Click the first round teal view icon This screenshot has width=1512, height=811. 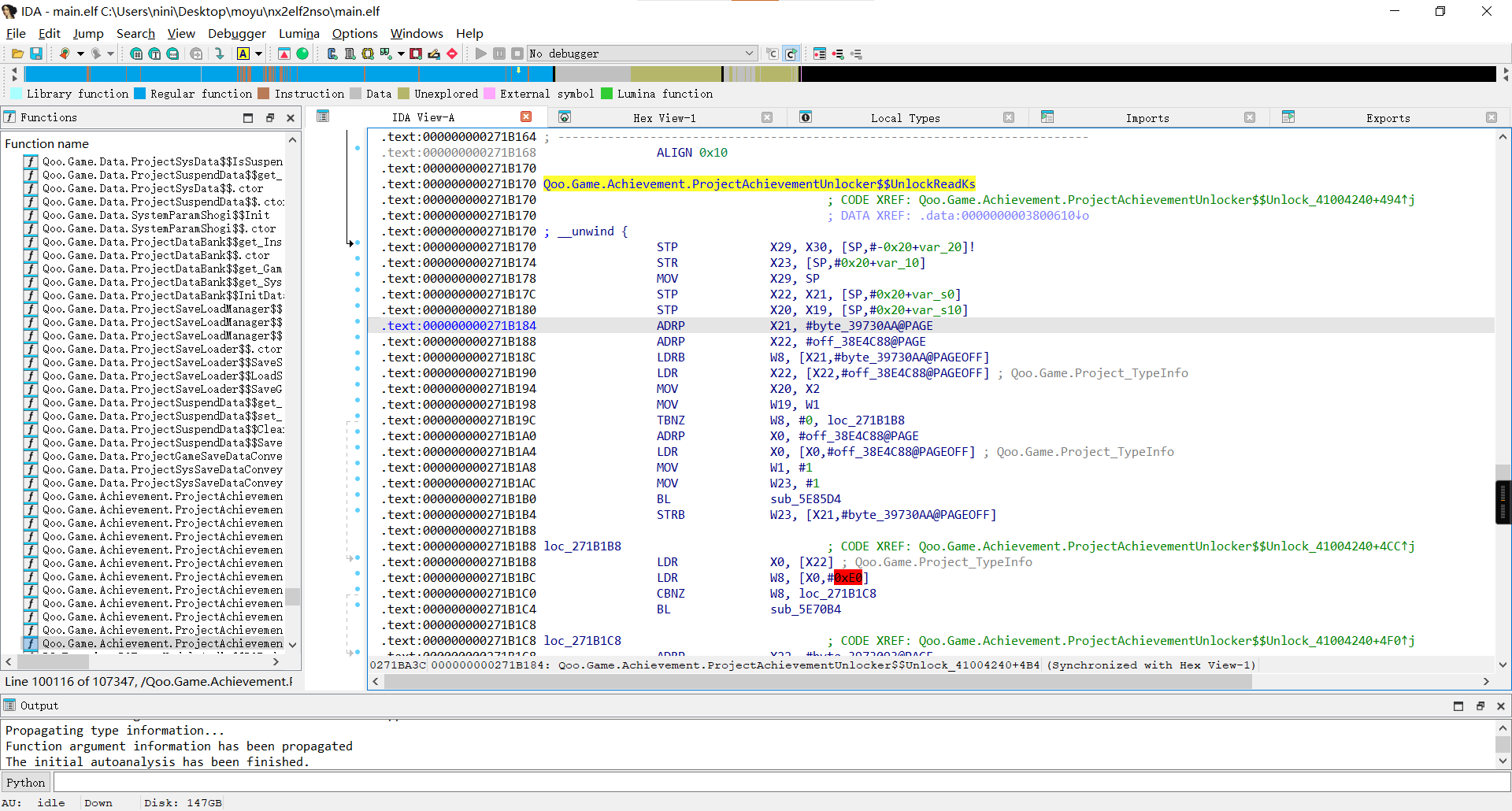click(x=136, y=54)
